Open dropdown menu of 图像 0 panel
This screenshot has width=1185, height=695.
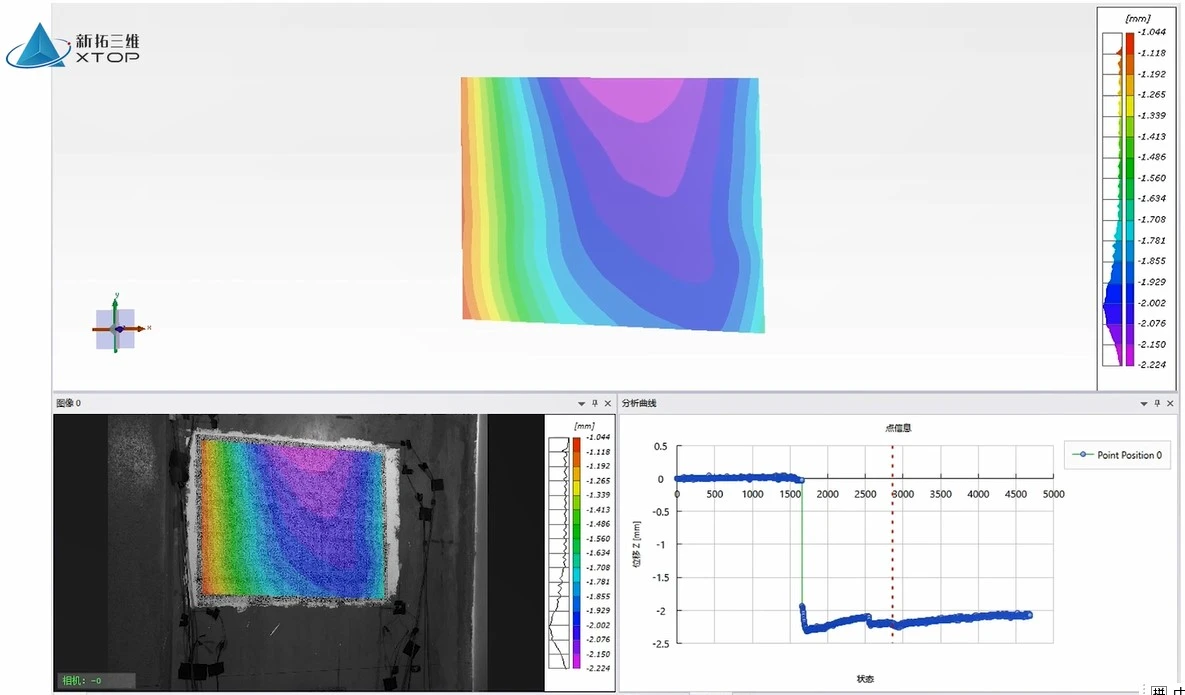580,403
